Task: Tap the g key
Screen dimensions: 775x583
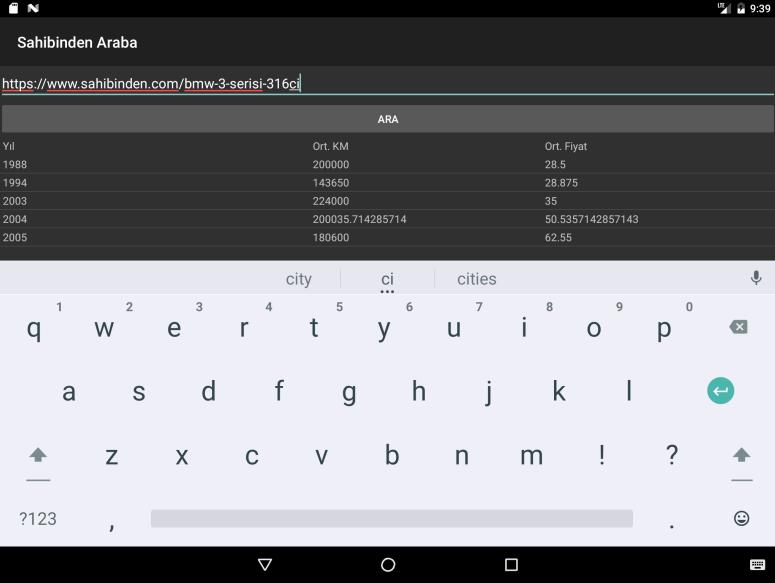Action: 349,393
